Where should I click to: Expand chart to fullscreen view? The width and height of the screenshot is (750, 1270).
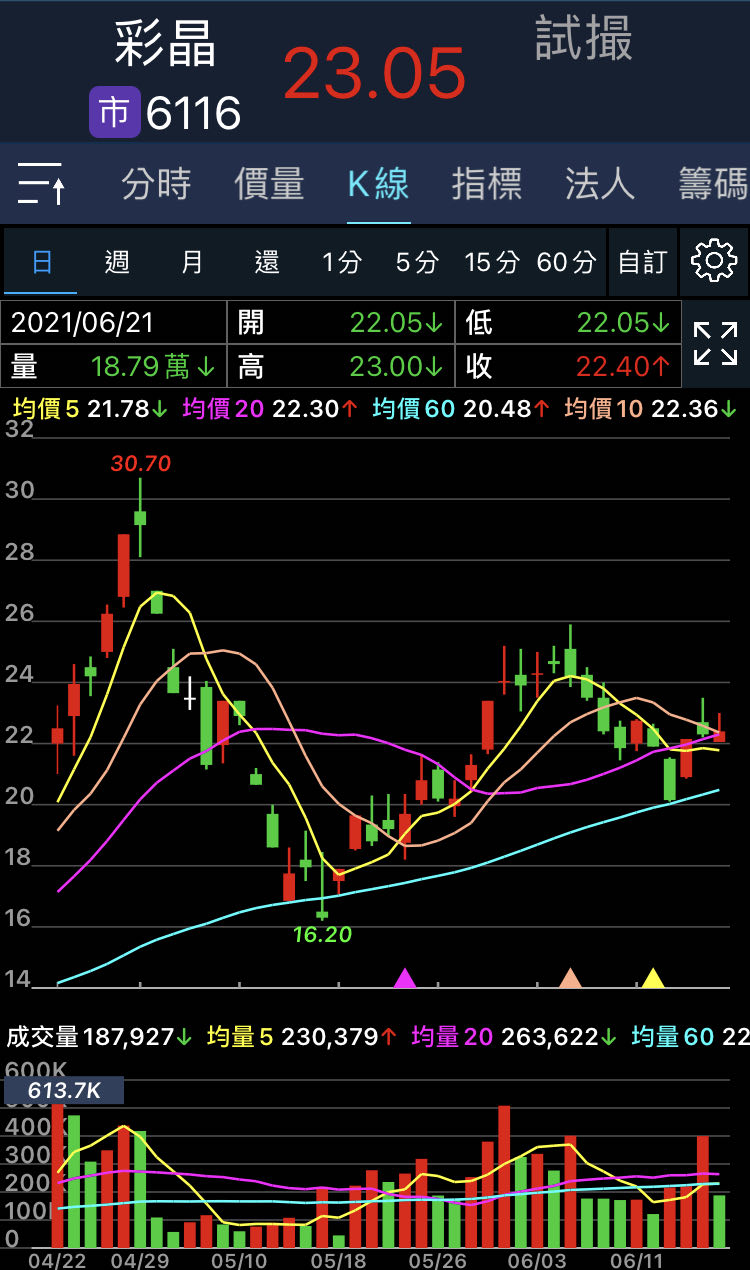(x=715, y=344)
